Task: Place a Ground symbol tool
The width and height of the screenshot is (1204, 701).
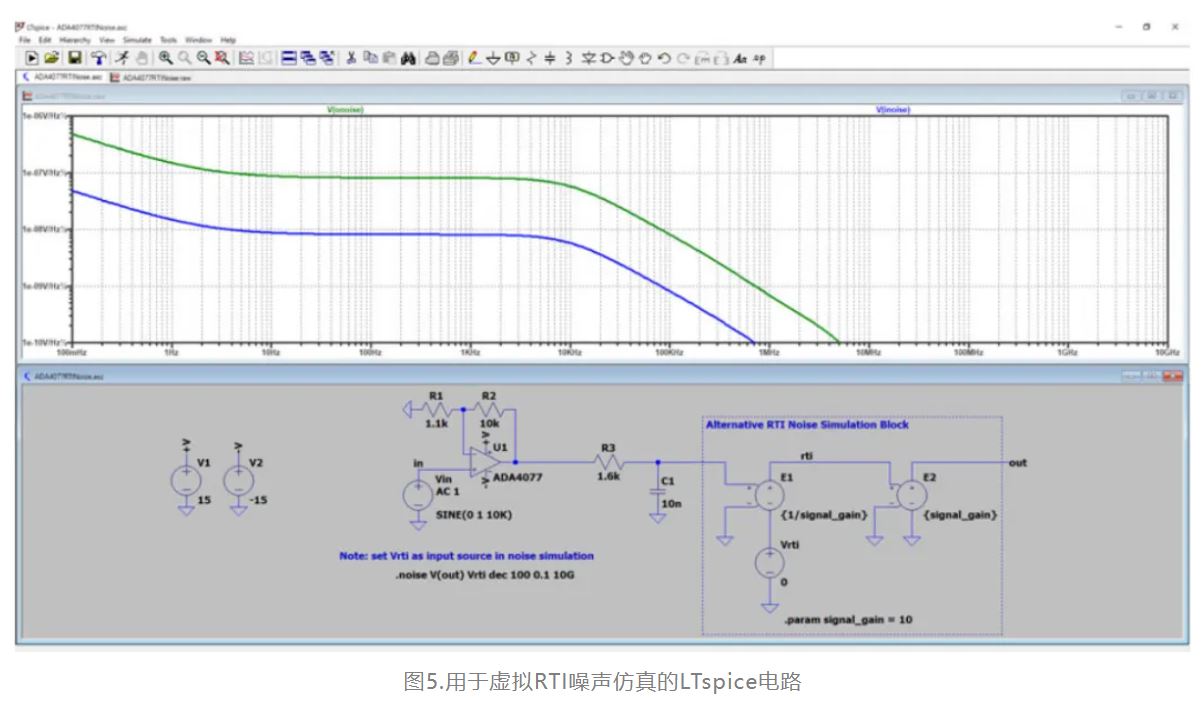Action: pos(493,58)
